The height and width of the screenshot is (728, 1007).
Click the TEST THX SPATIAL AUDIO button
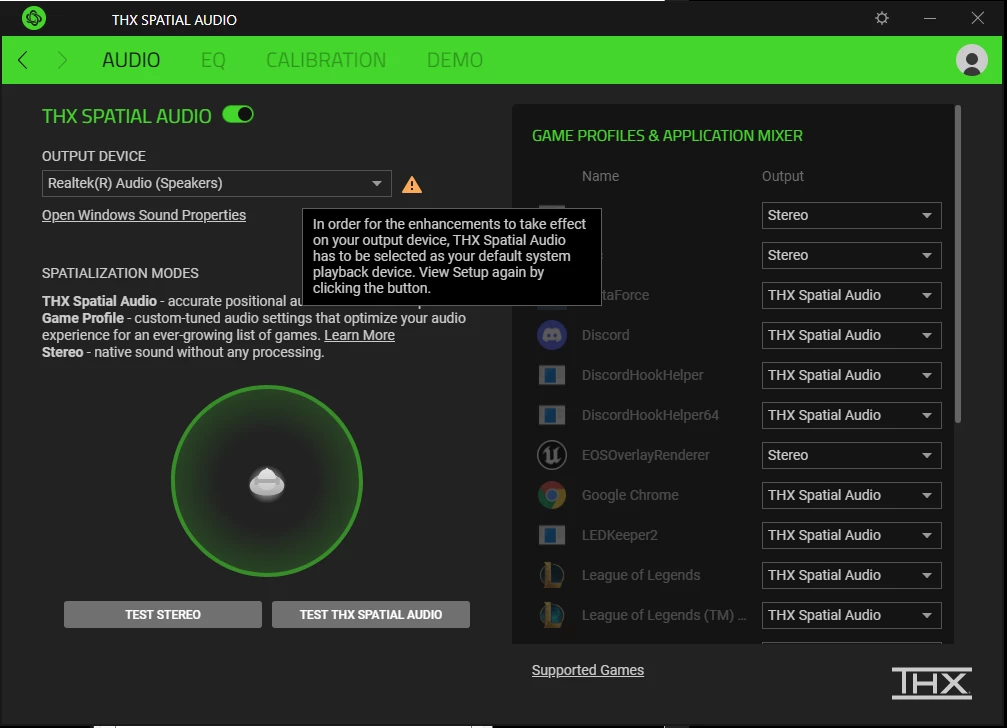(371, 614)
